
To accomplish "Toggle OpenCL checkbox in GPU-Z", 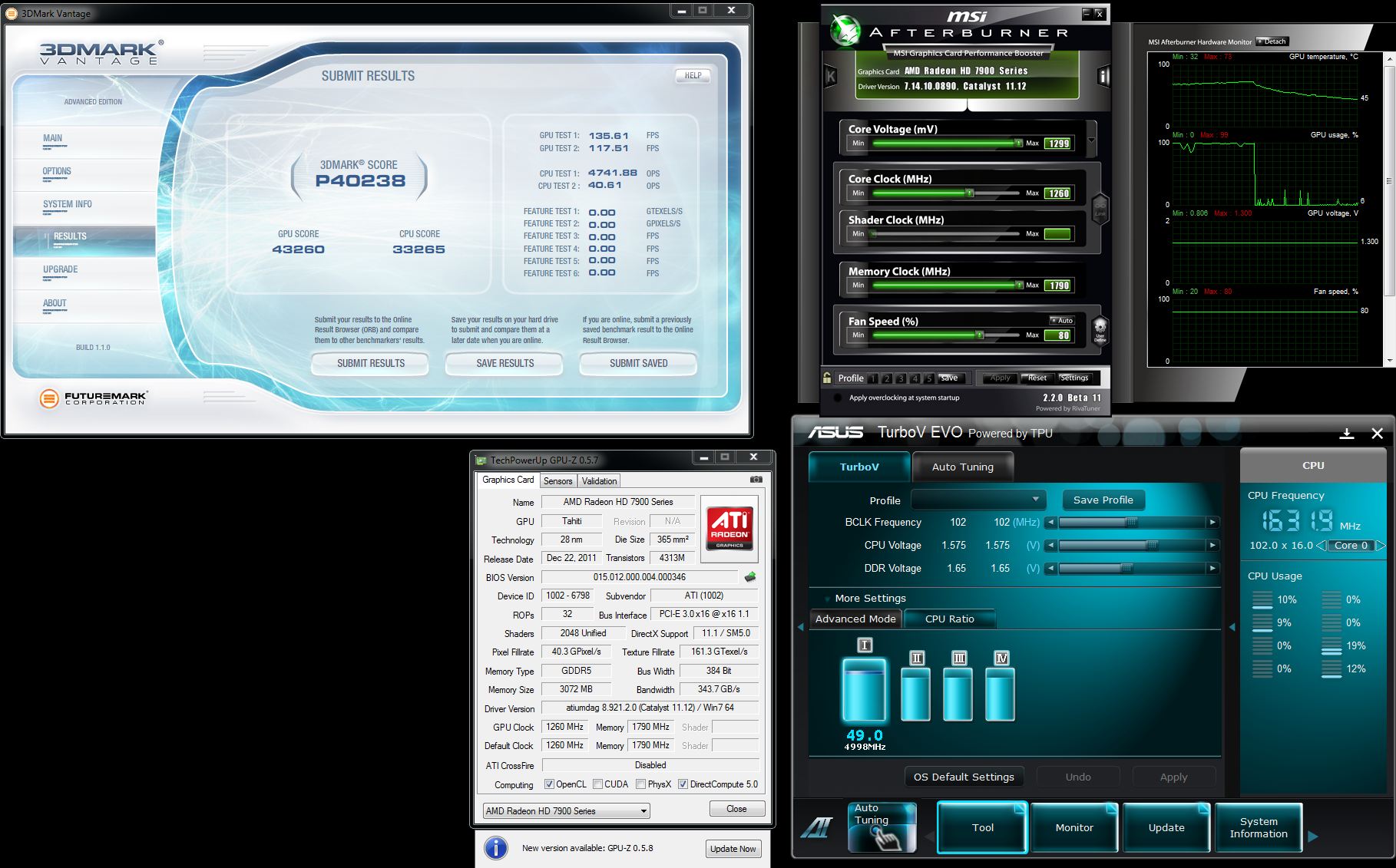I will (x=549, y=784).
